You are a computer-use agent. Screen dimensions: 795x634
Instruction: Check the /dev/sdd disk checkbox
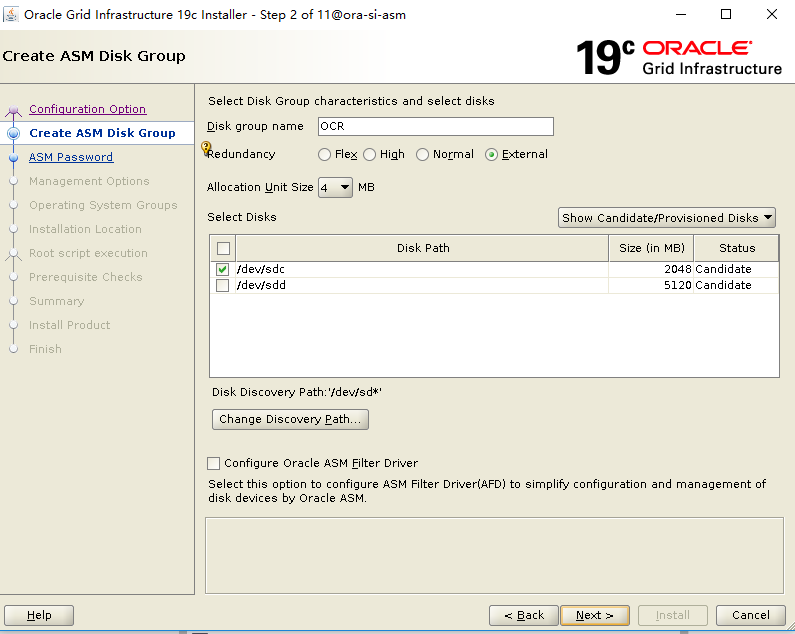(x=222, y=286)
